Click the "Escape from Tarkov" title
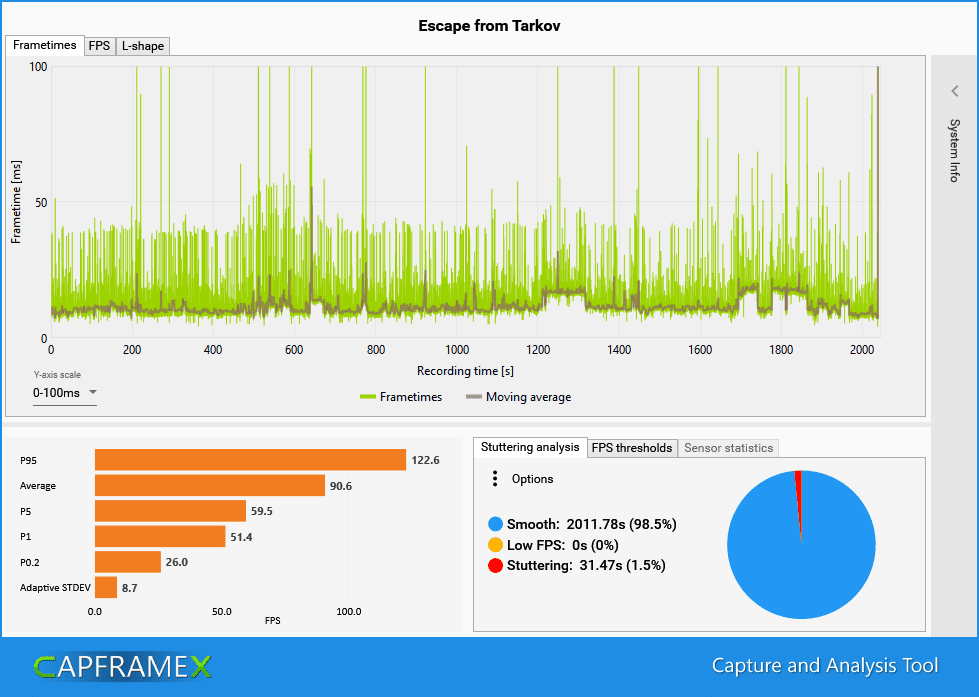 490,26
